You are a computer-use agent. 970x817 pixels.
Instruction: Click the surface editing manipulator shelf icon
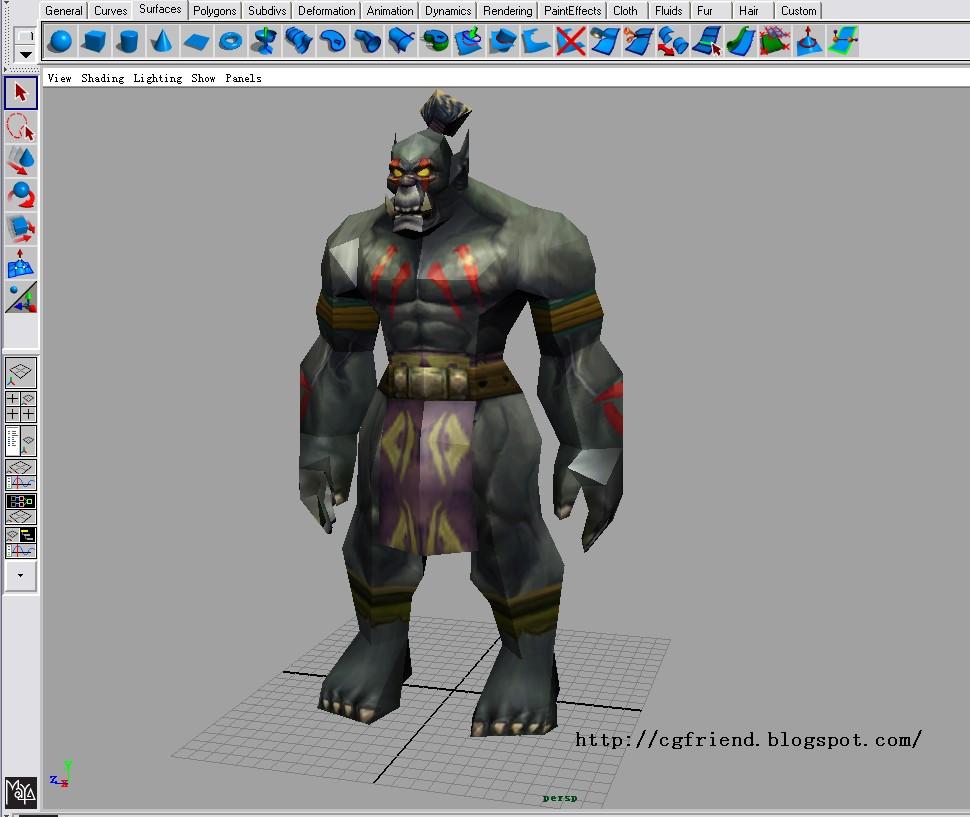point(809,41)
